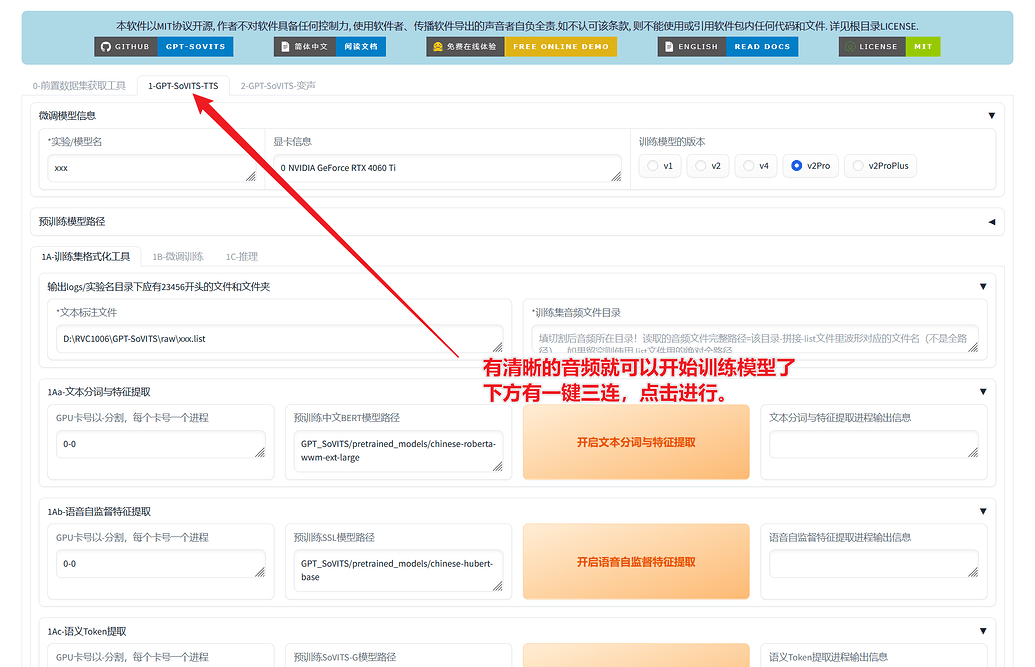Click the 免费在线体验 Free Online Demo badge

coord(521,47)
